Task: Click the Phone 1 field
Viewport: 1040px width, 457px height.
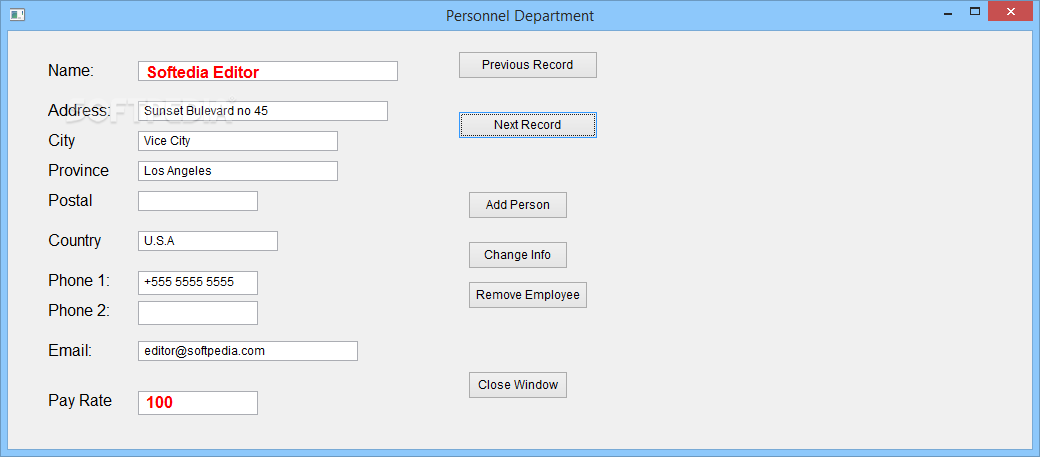Action: click(x=197, y=282)
